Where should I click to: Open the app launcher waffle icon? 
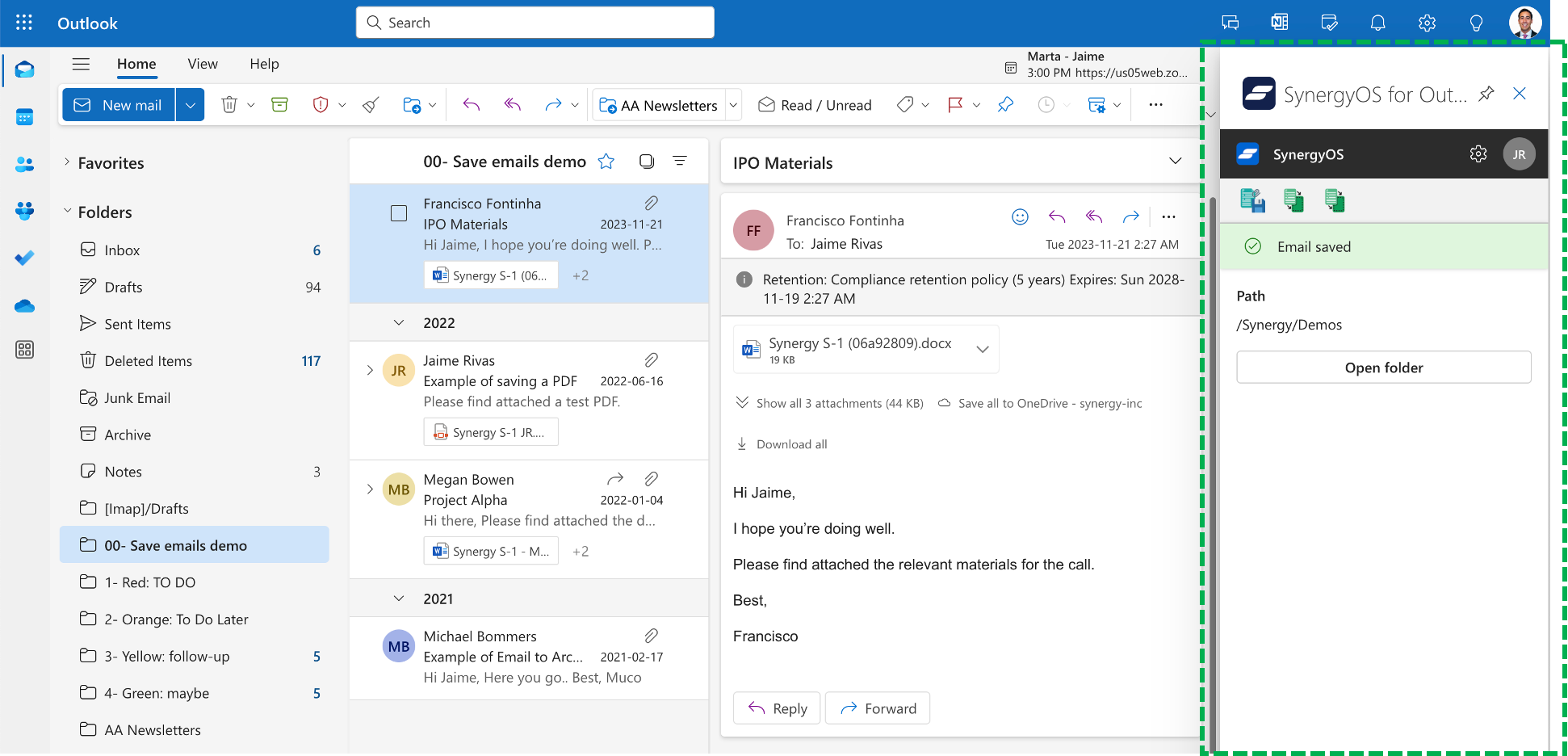24,23
